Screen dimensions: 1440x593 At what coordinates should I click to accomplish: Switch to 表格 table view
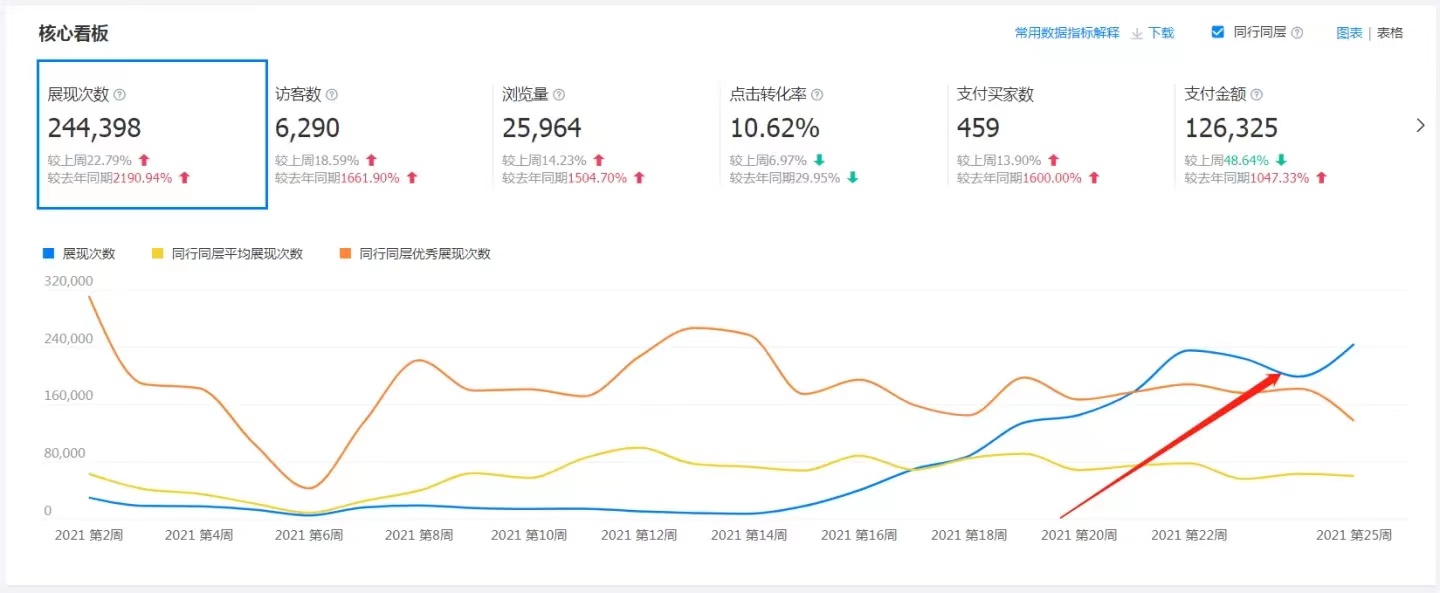1390,33
